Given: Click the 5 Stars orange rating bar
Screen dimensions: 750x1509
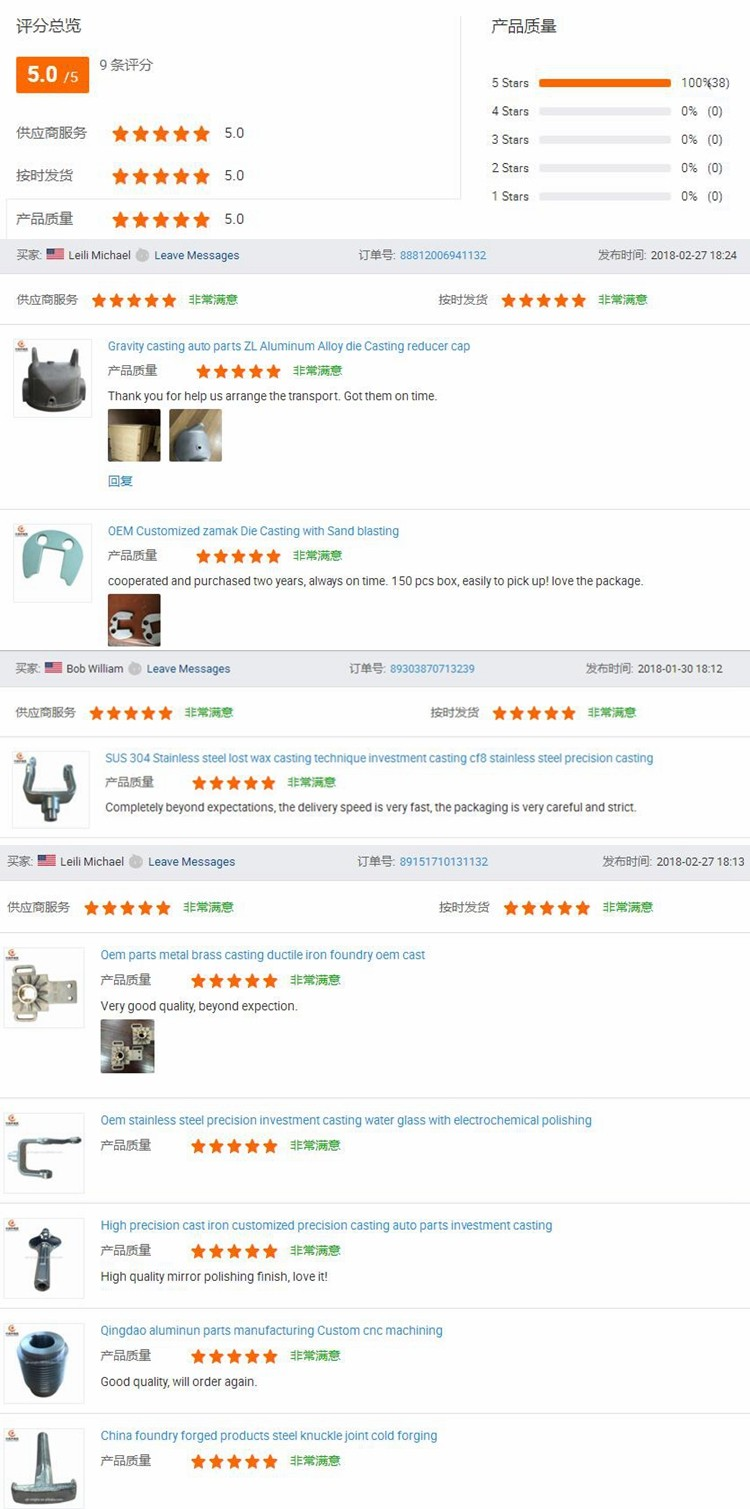Looking at the screenshot, I should point(605,83).
